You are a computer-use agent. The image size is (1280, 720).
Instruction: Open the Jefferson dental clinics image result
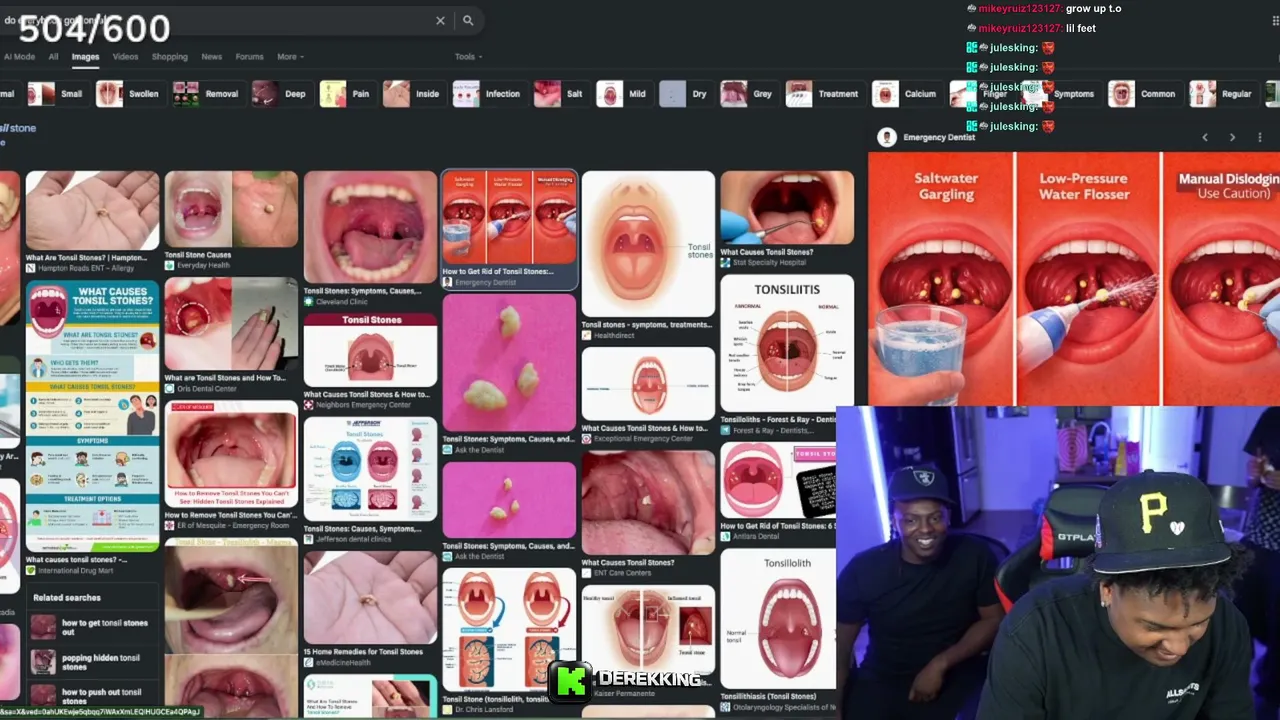[370, 469]
